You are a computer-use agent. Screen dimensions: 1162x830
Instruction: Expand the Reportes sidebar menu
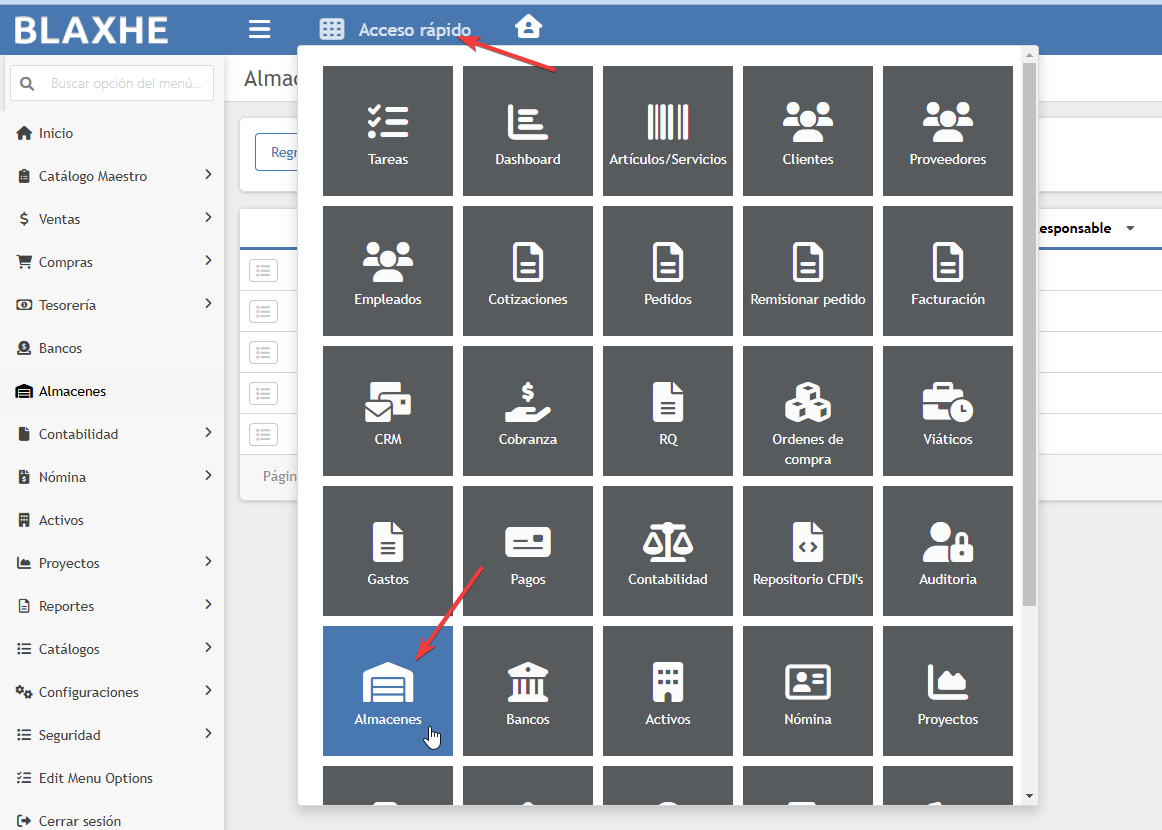(114, 605)
